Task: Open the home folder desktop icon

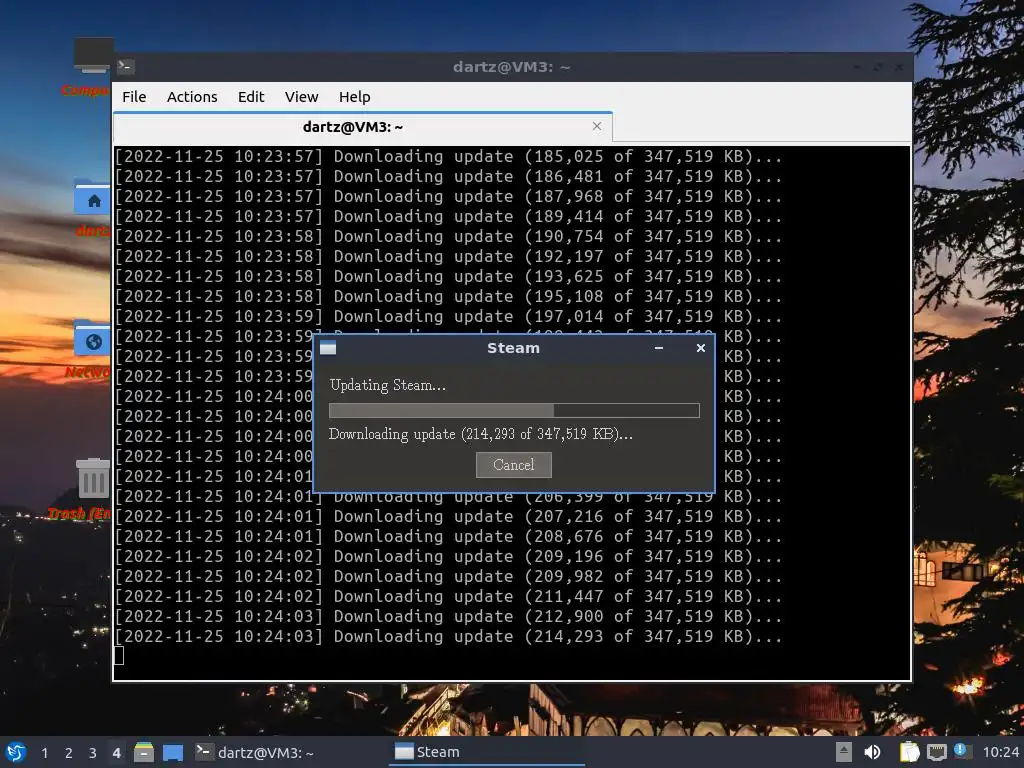Action: (93, 208)
